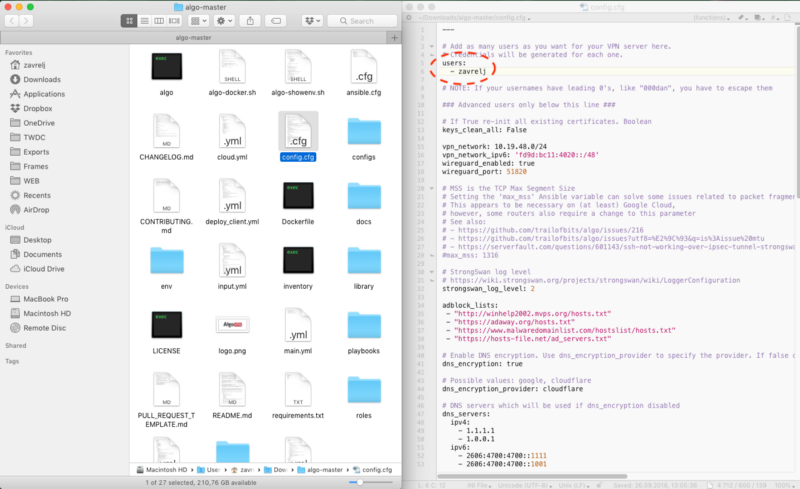Select the cloud.yml file icon
Image resolution: width=800 pixels, height=489 pixels.
232,132
